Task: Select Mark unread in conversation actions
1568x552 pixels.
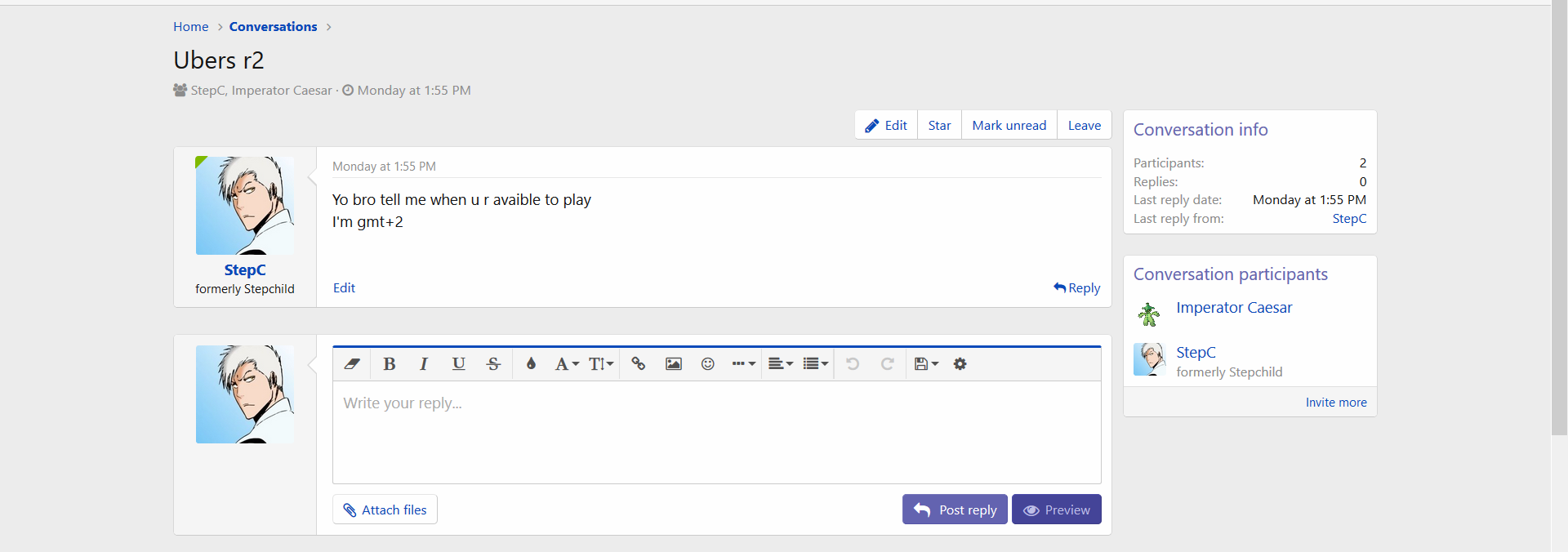Action: click(x=1009, y=125)
